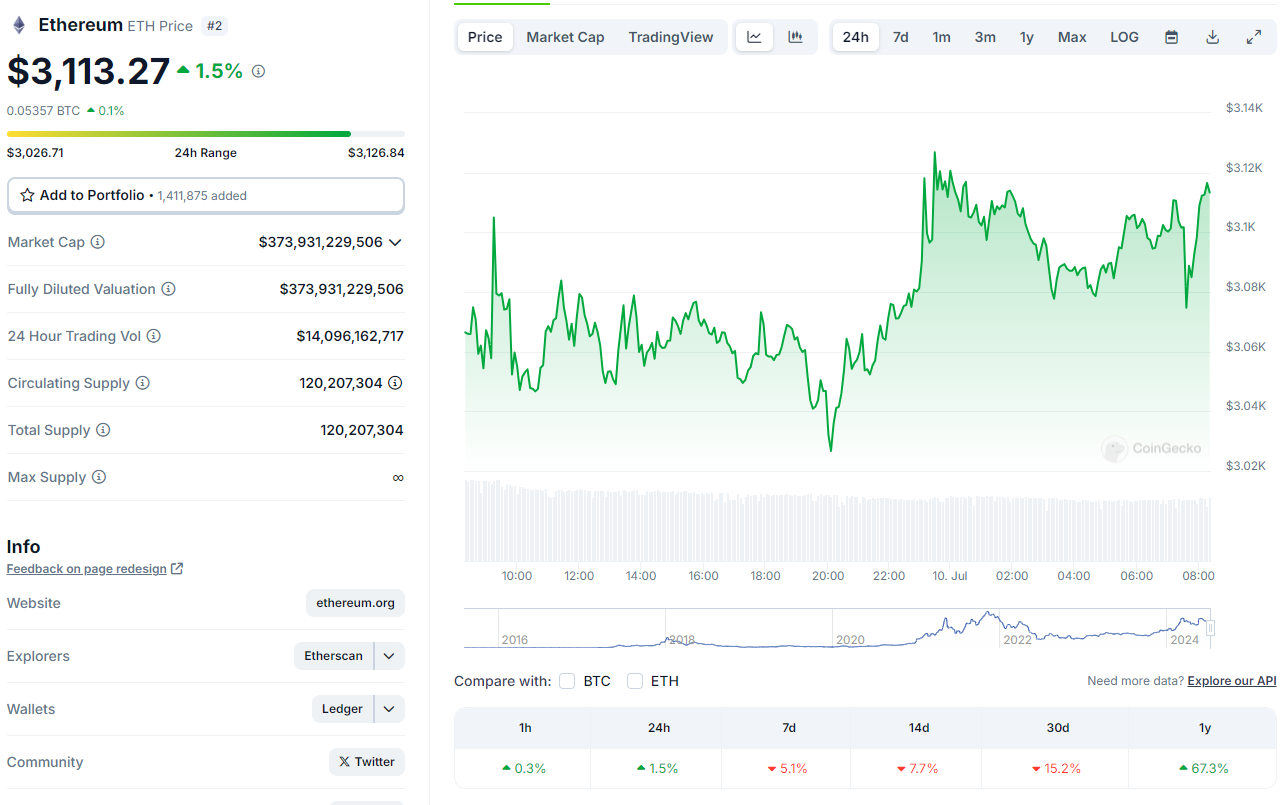1281x805 pixels.
Task: Click the volume bars below price chart
Action: coord(837,520)
